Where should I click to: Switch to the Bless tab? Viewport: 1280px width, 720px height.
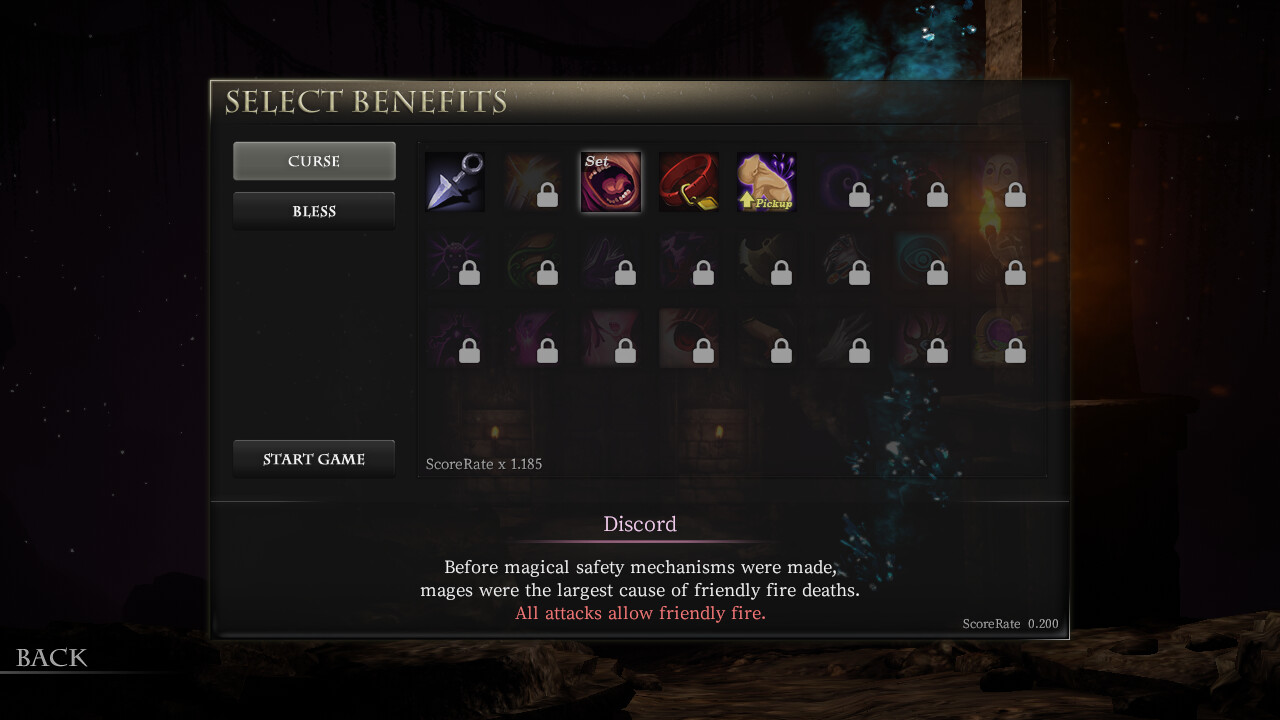pyautogui.click(x=314, y=211)
